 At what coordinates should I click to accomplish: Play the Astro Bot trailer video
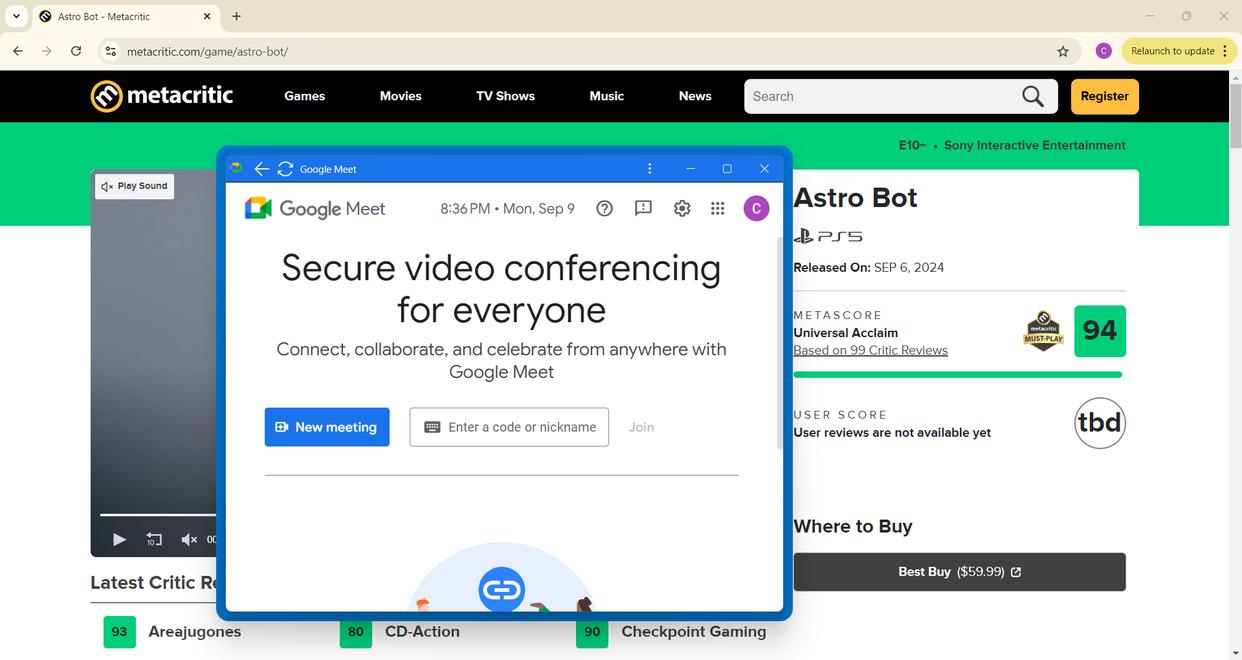(119, 539)
